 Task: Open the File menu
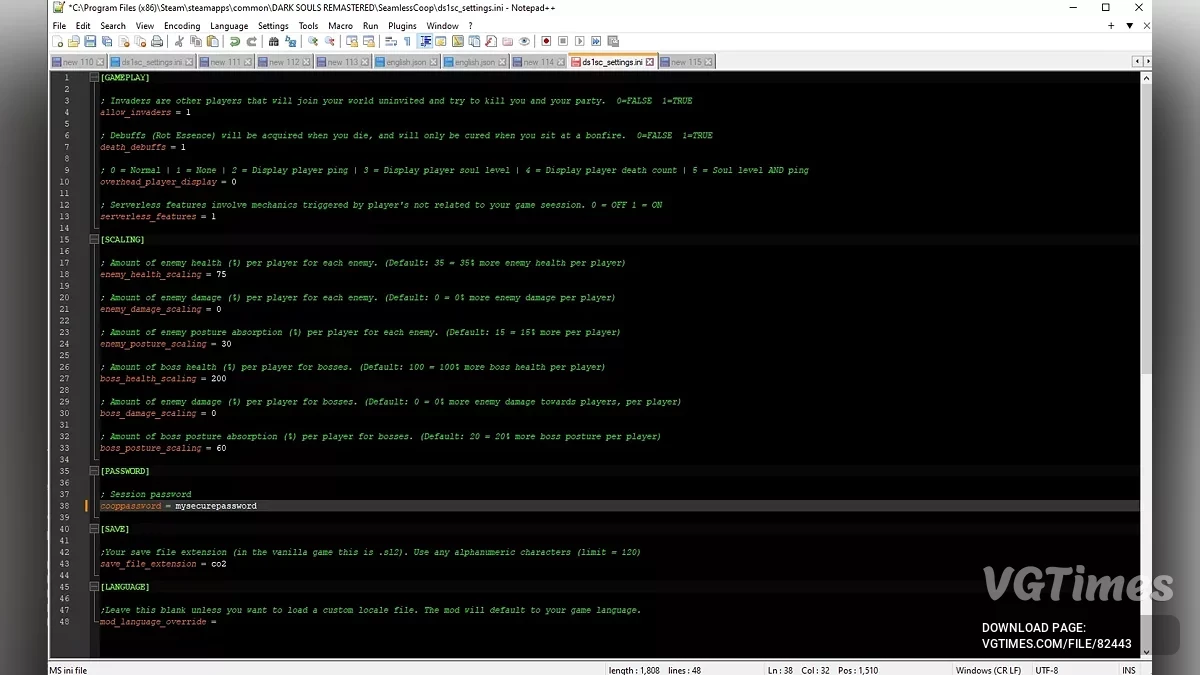59,26
